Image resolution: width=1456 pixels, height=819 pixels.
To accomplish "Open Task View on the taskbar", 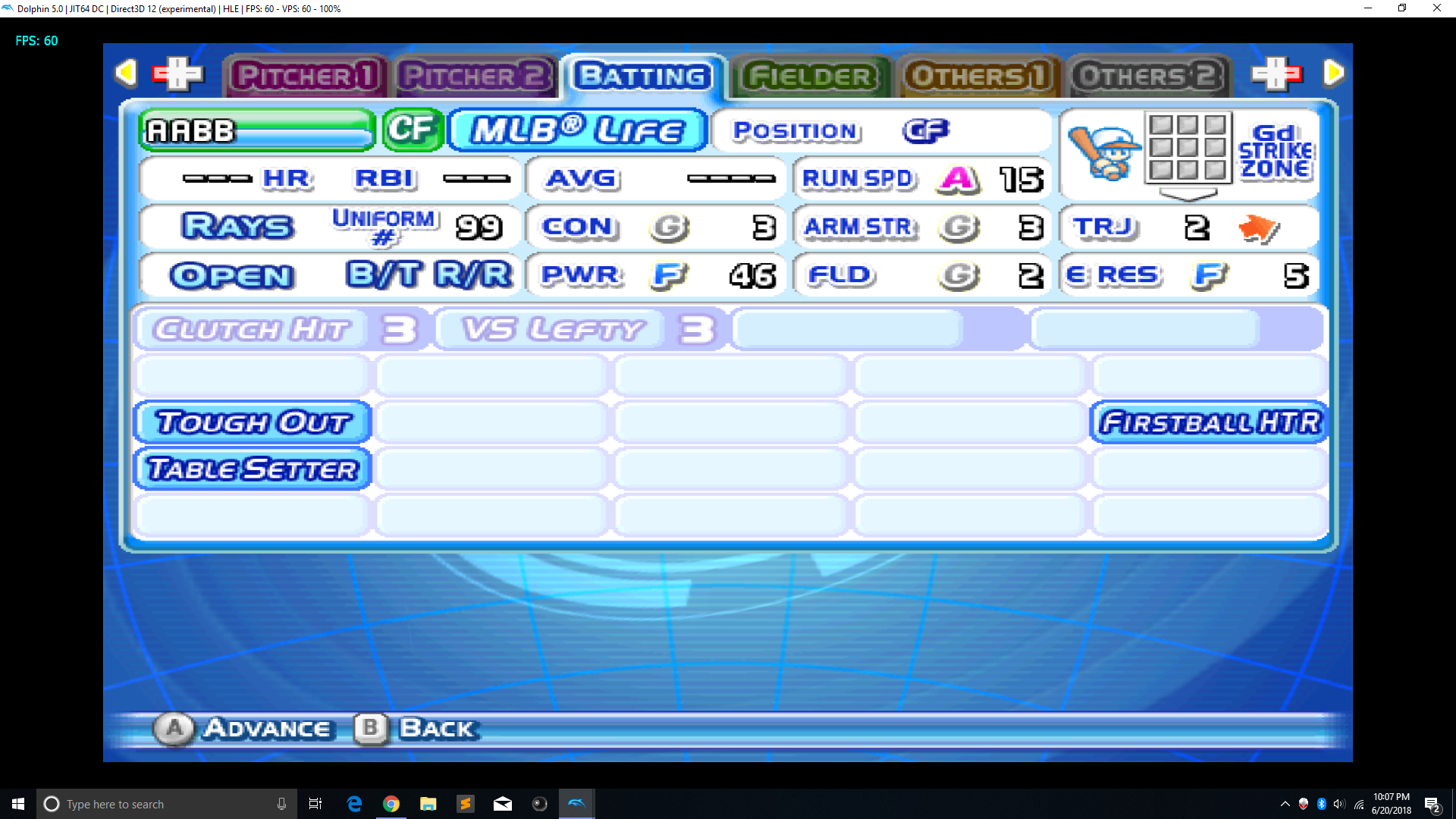I will click(315, 804).
